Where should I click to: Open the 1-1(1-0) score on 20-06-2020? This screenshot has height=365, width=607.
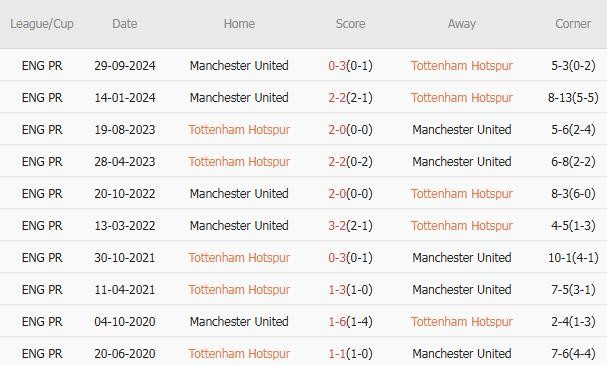[x=350, y=353]
